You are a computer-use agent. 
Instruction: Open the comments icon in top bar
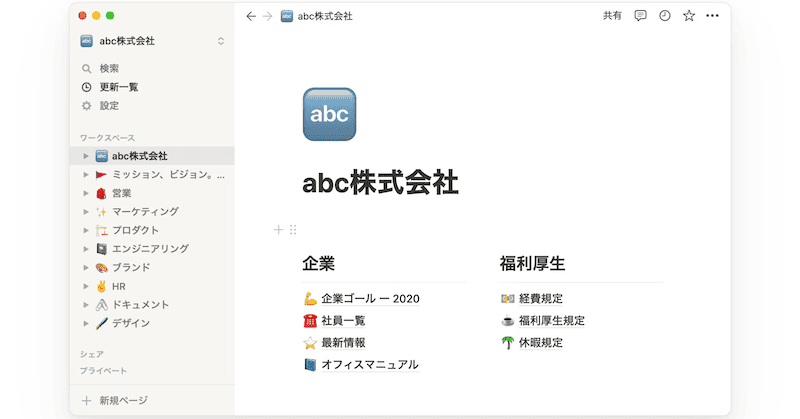640,16
